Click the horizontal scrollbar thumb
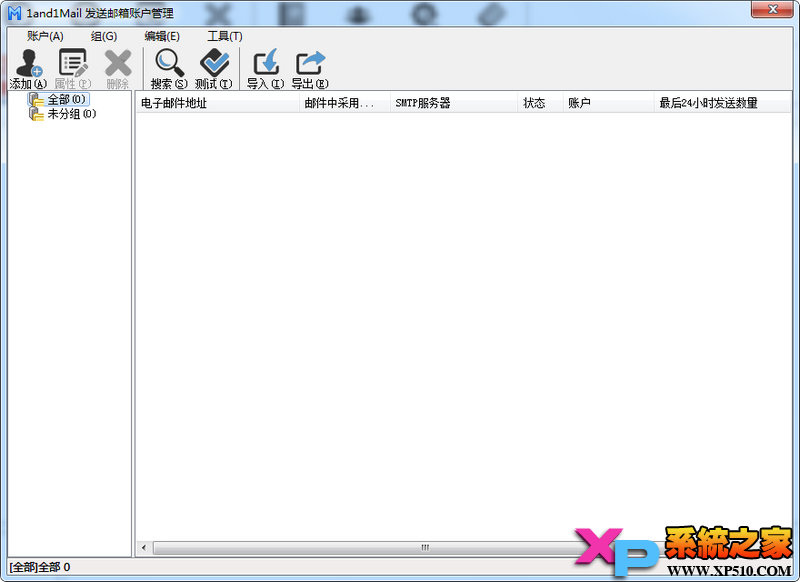The height and width of the screenshot is (582, 800). pyautogui.click(x=424, y=548)
